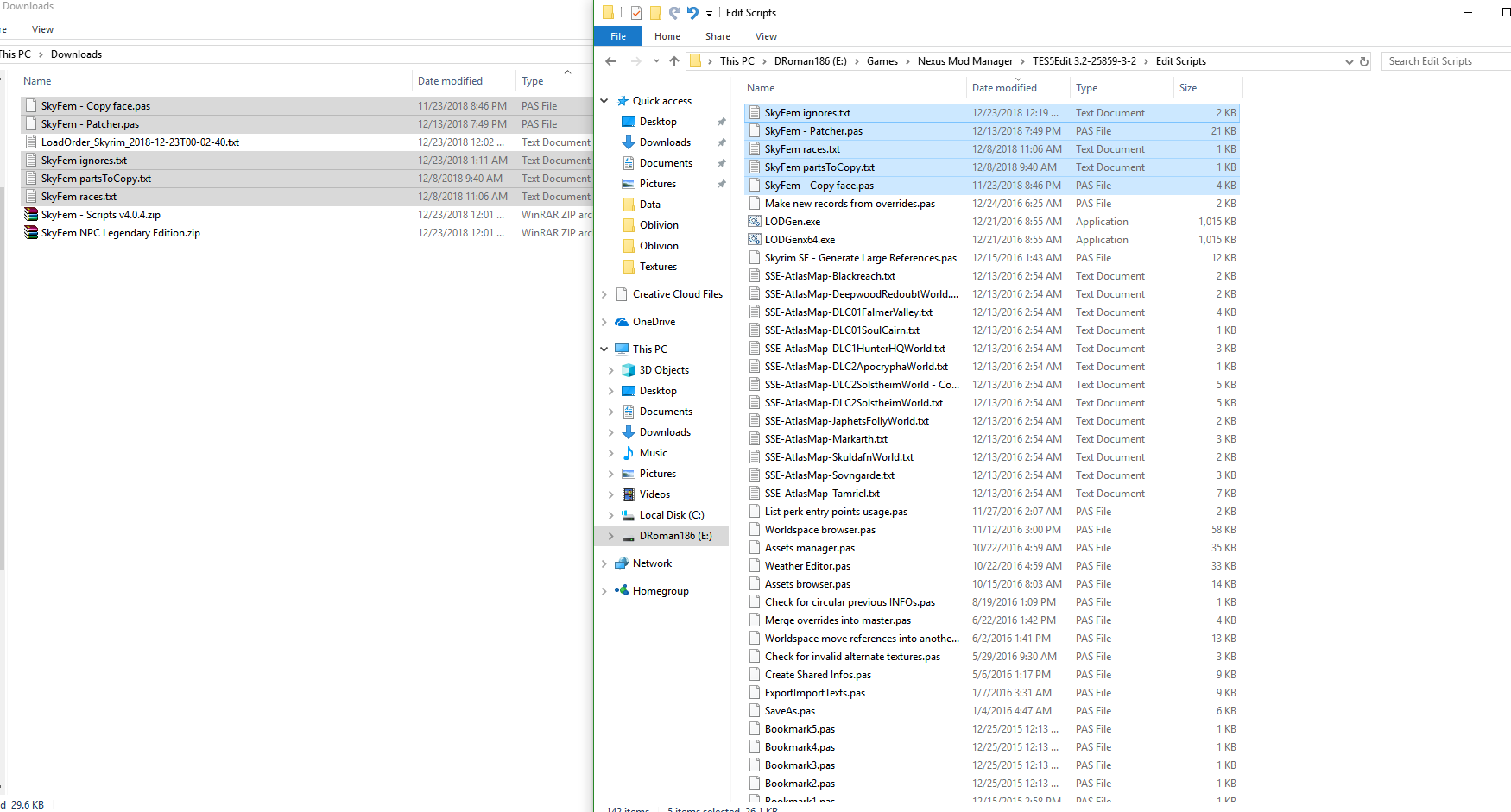
Task: Select LODGenx64.exe application icon
Action: tap(755, 240)
